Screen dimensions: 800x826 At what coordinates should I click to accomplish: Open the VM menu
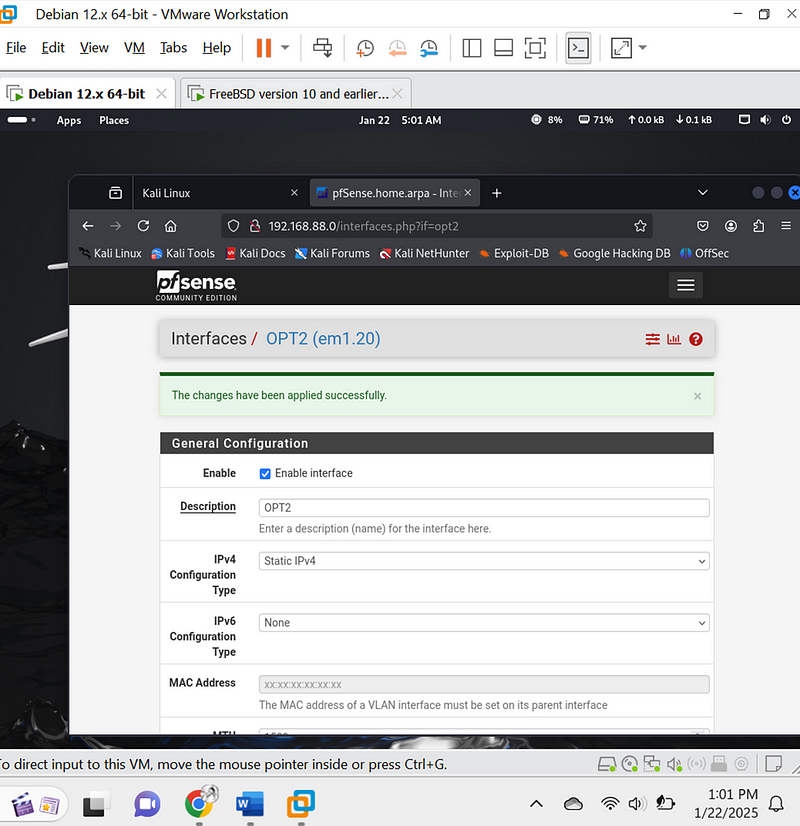[134, 48]
